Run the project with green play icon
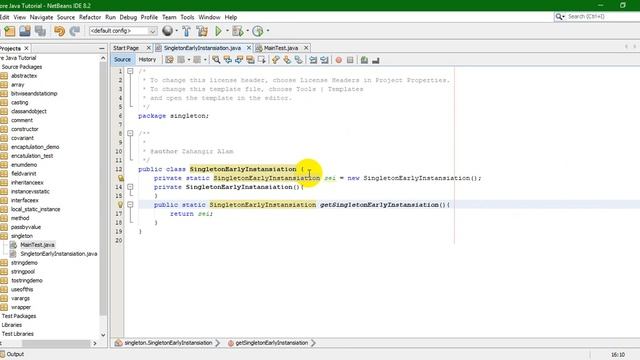The width and height of the screenshot is (640, 360). coord(218,31)
